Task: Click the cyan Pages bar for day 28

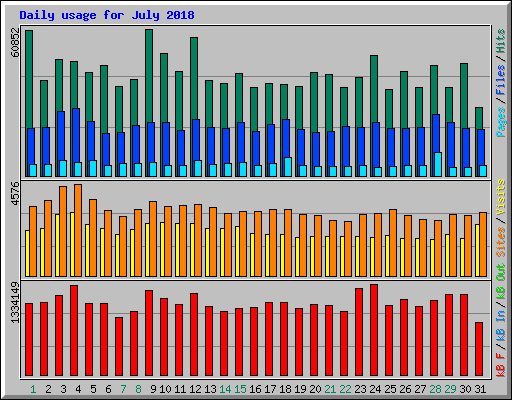Action: pyautogui.click(x=438, y=164)
